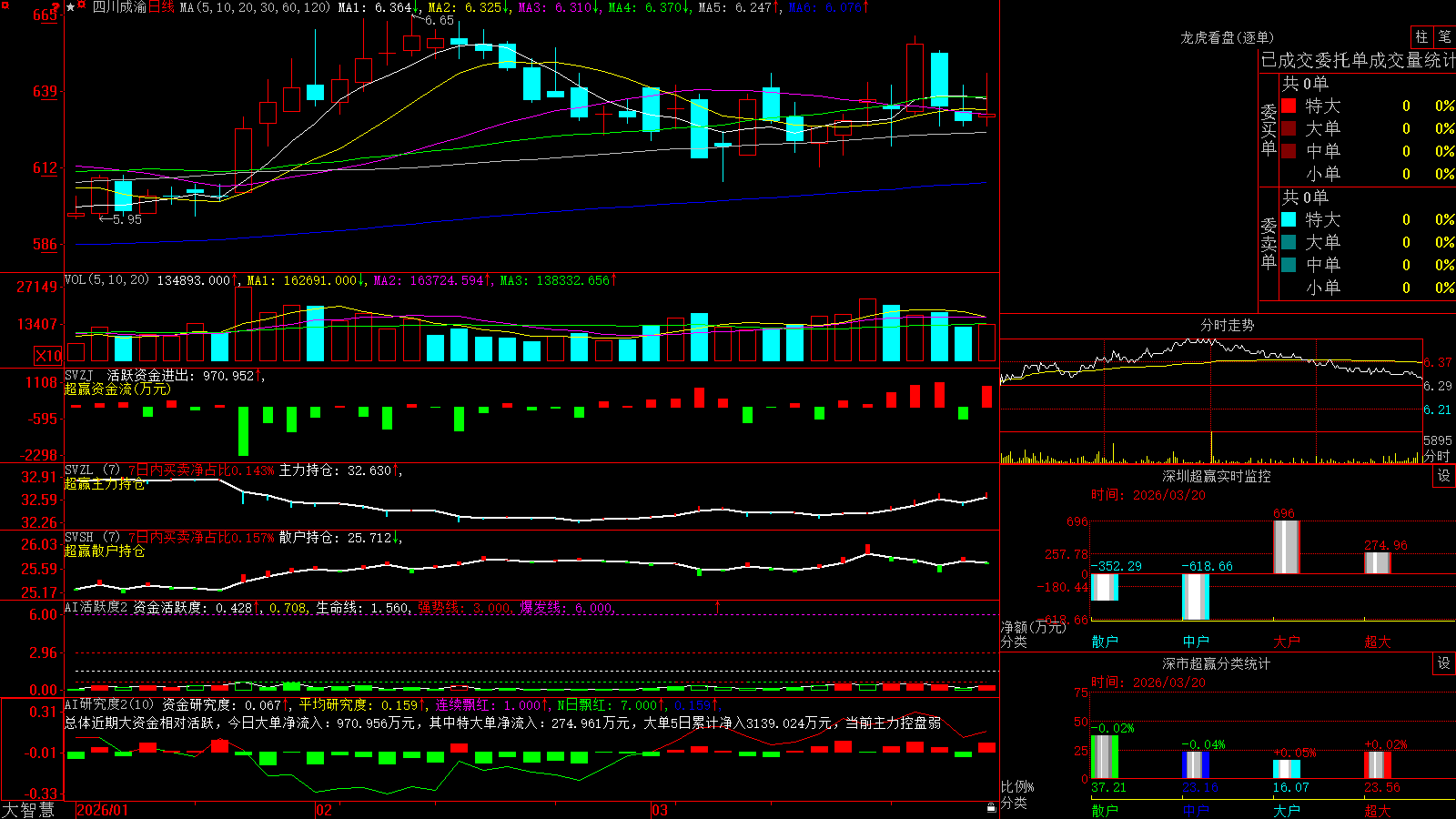Click the red 特大 swatch under 委买单
1456x819 pixels.
(1289, 106)
